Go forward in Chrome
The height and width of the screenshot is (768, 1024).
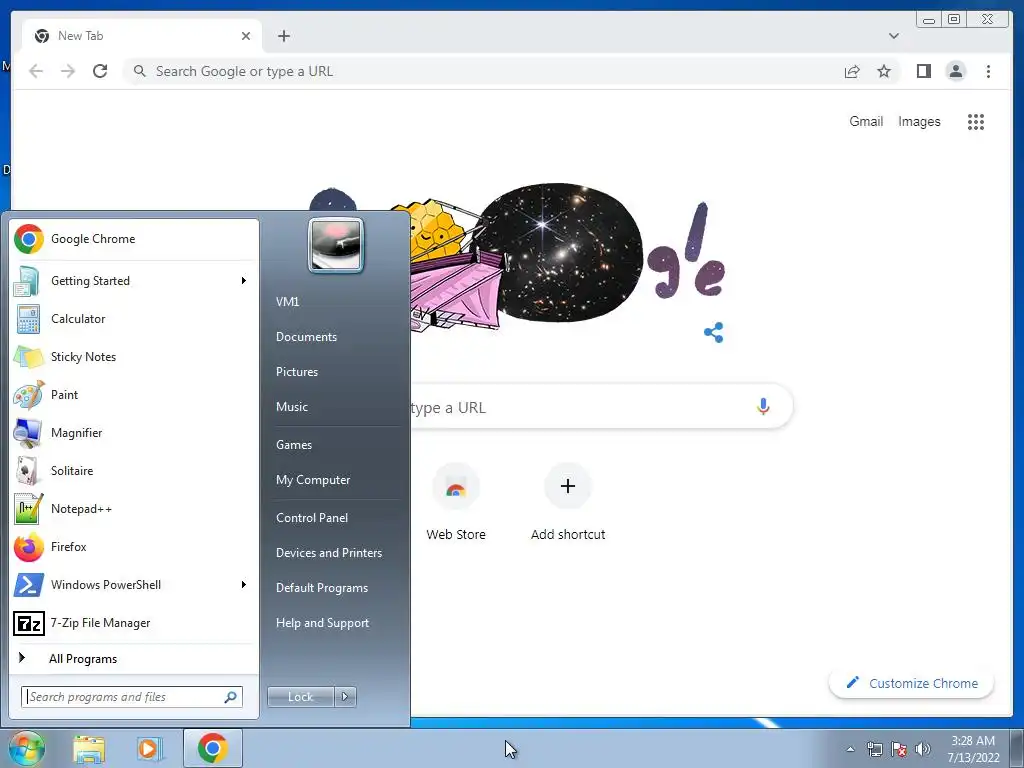click(68, 71)
